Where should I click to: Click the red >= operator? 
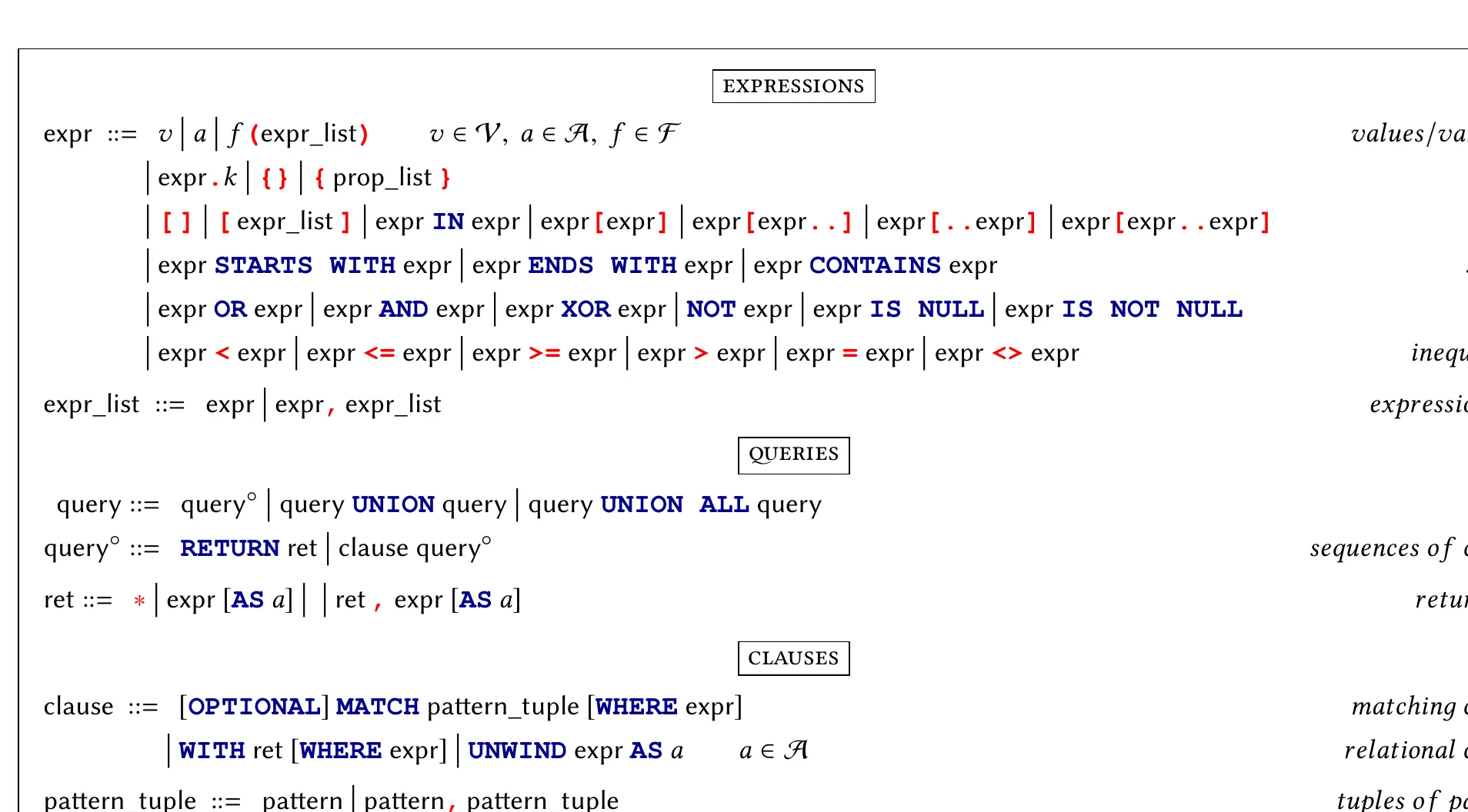point(545,353)
